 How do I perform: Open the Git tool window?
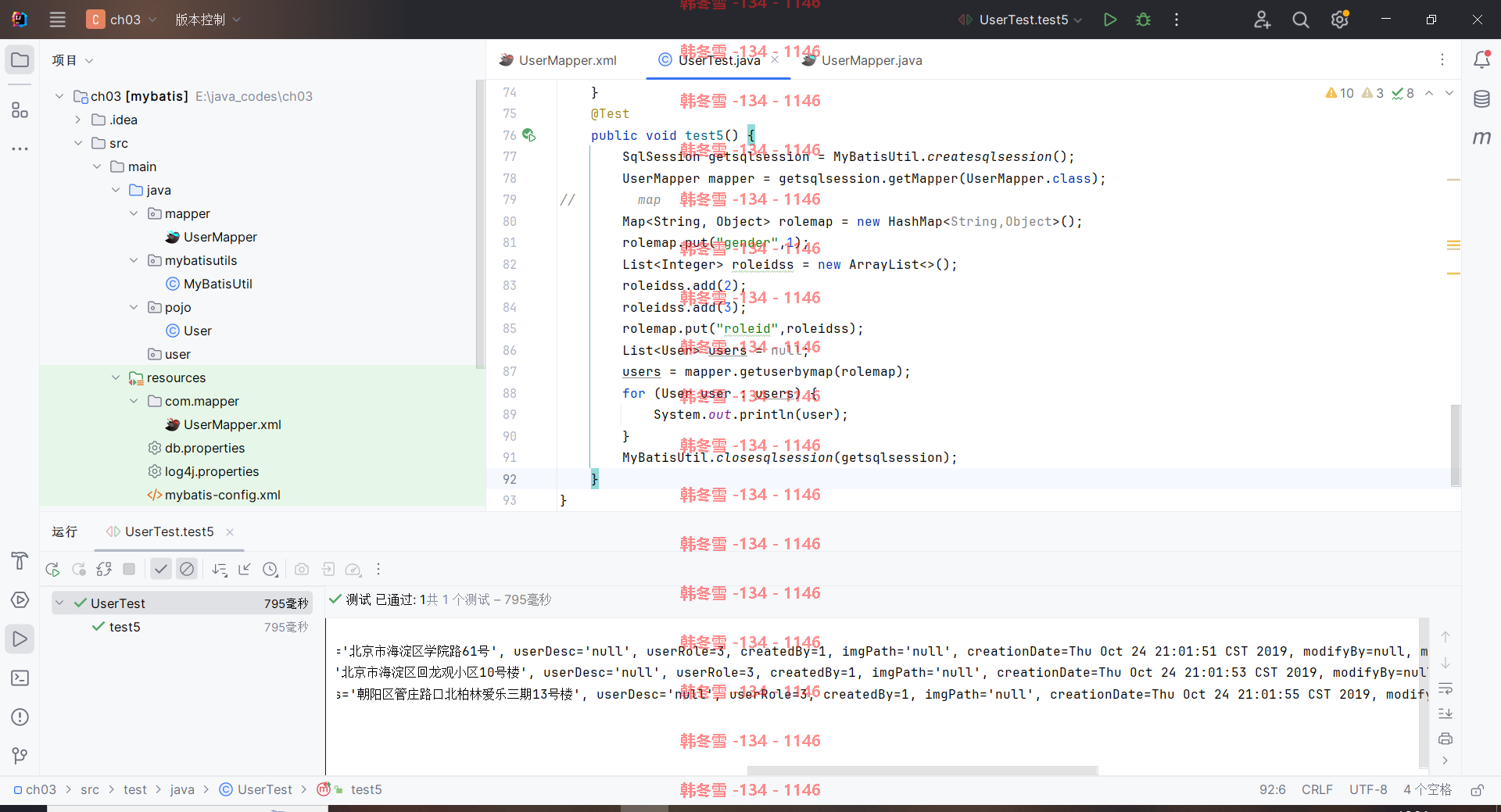pyautogui.click(x=20, y=756)
